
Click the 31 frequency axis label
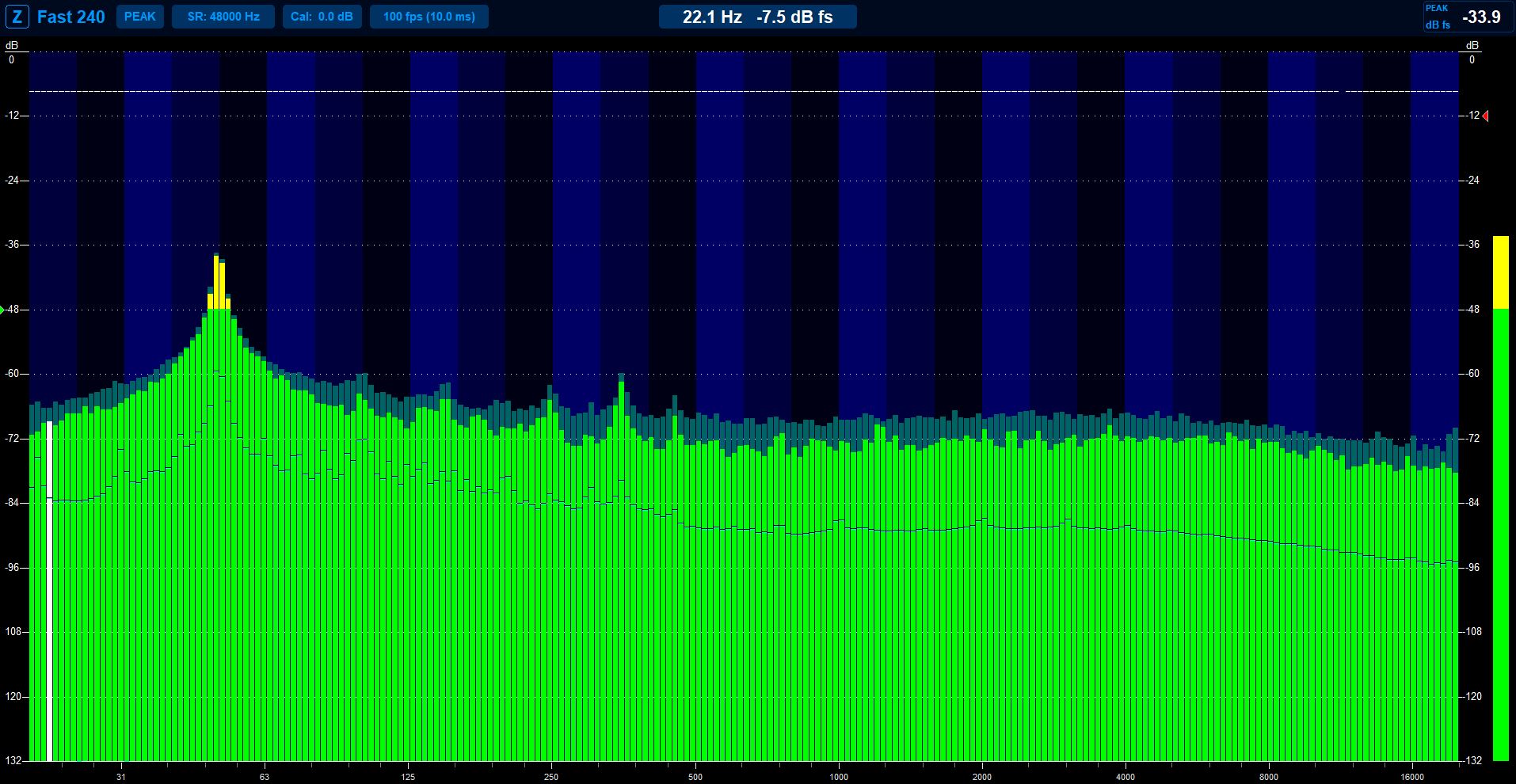point(120,777)
